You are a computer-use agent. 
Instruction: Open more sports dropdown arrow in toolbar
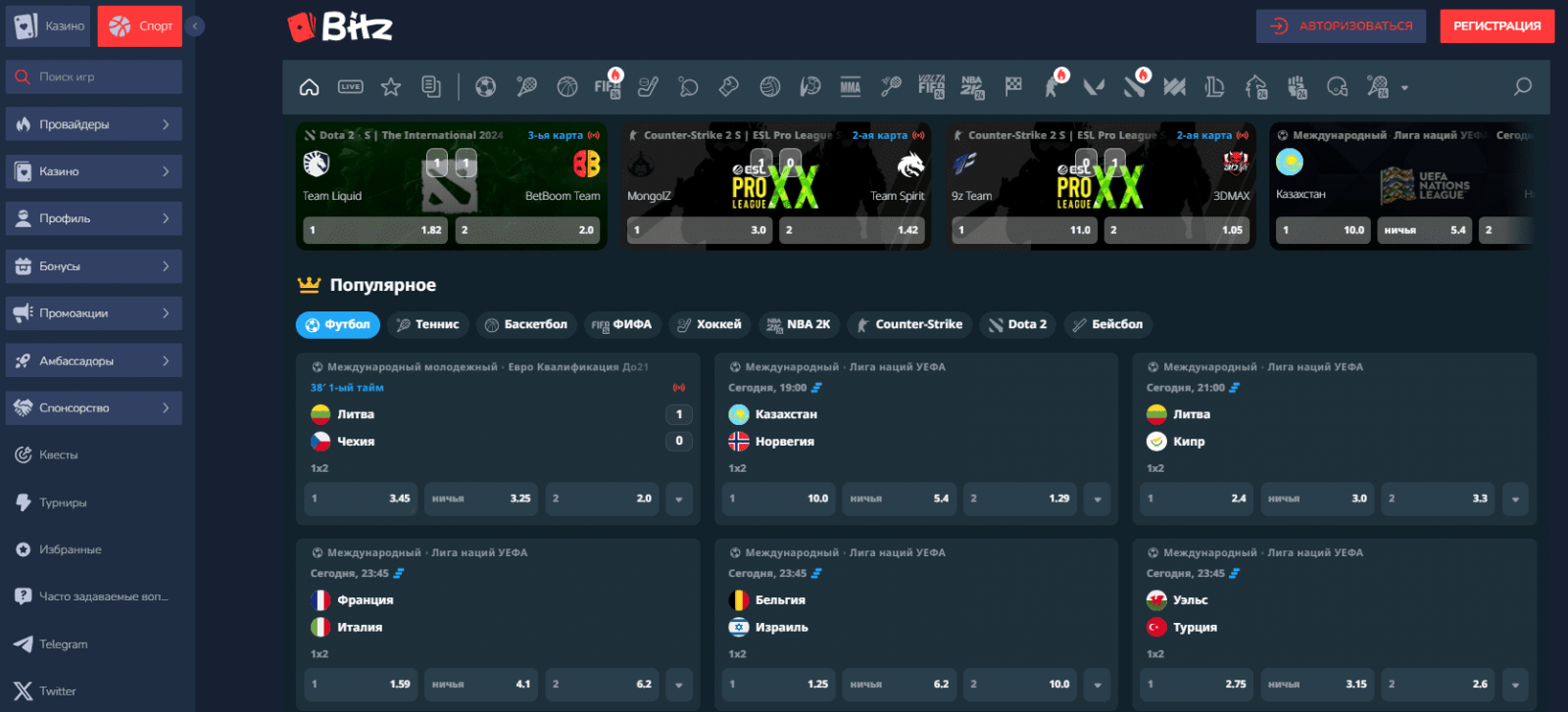coord(1404,88)
